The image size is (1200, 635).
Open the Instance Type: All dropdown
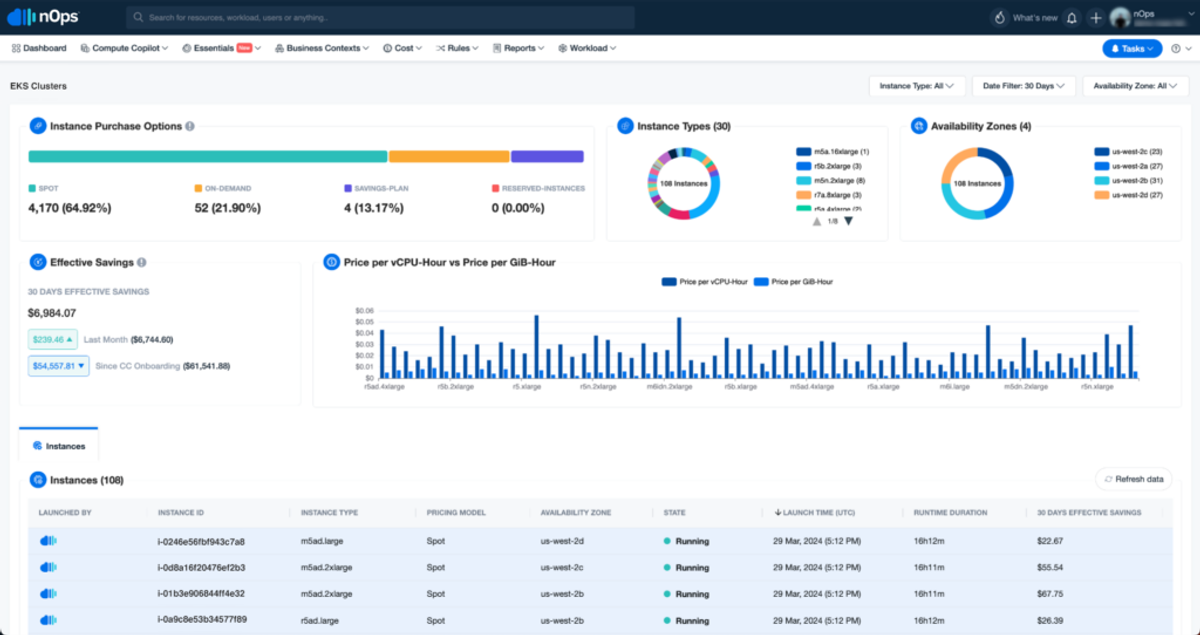click(x=917, y=86)
